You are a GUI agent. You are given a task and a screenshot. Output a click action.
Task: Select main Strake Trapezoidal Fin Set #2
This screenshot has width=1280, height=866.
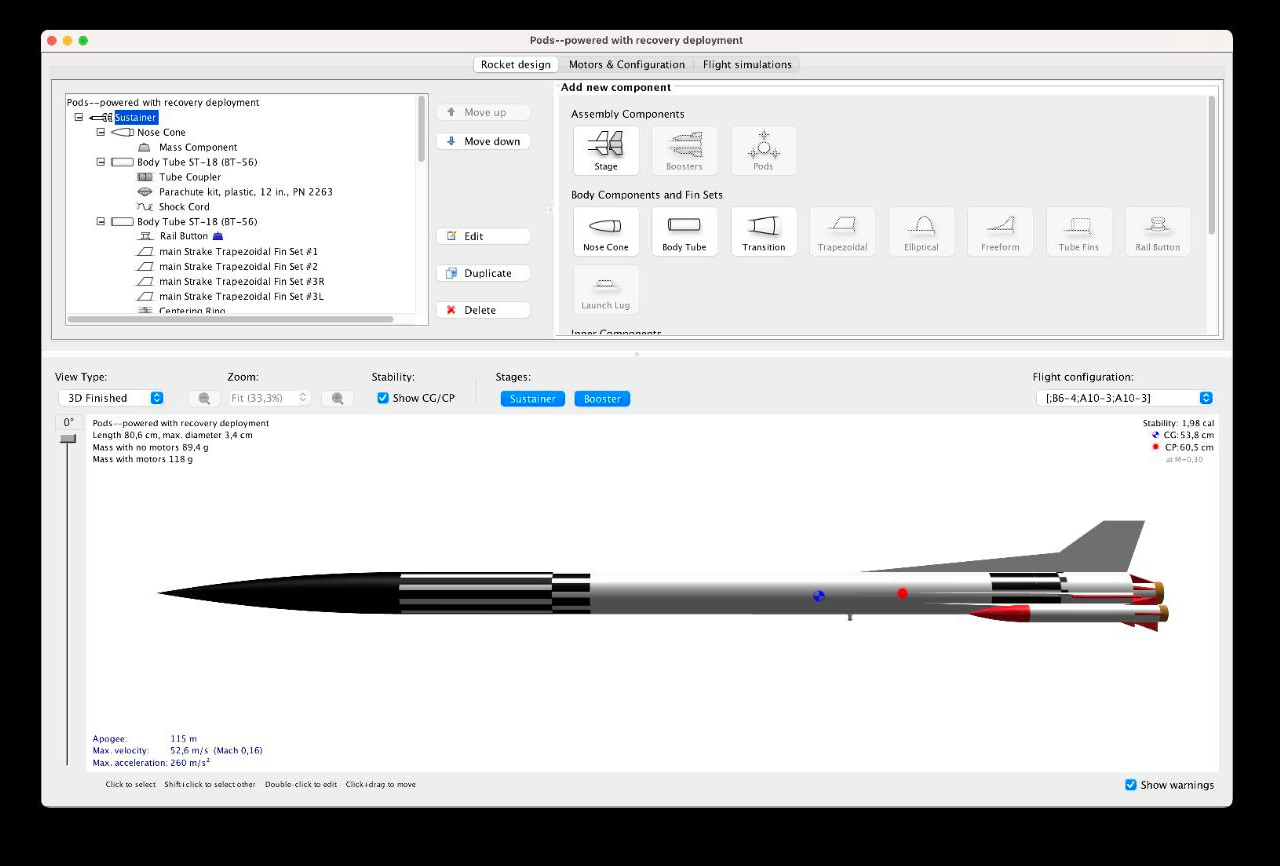point(238,266)
